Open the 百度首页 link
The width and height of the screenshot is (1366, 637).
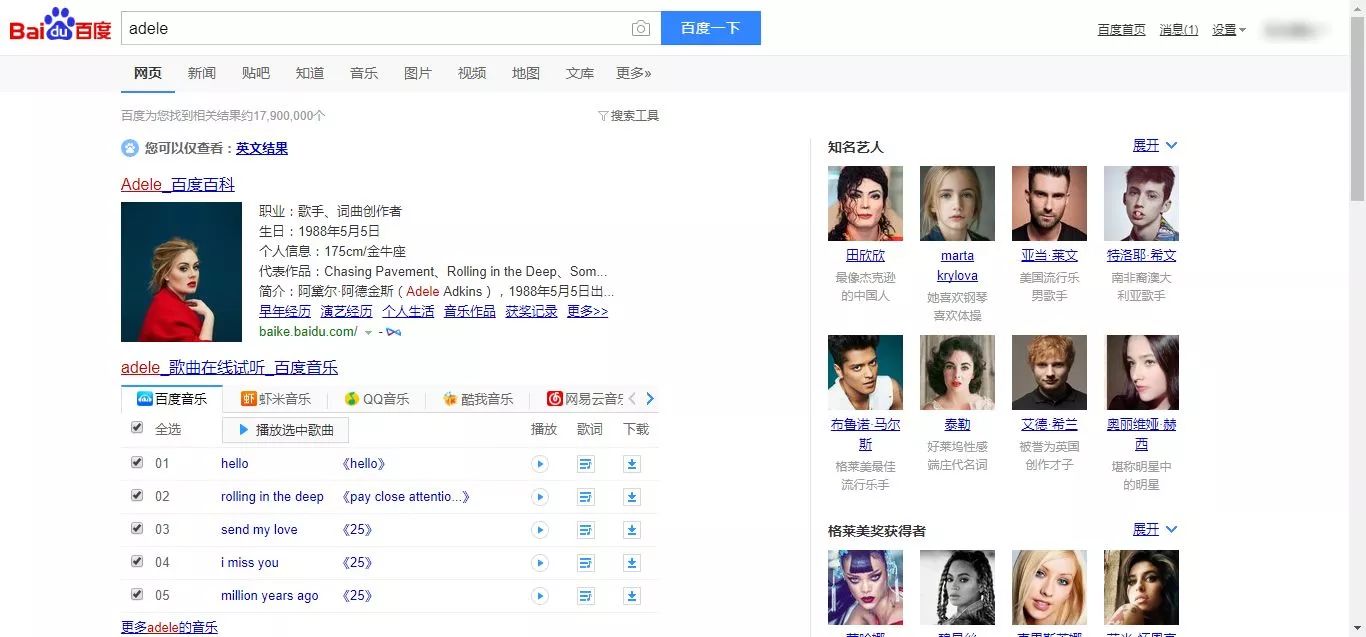1122,30
